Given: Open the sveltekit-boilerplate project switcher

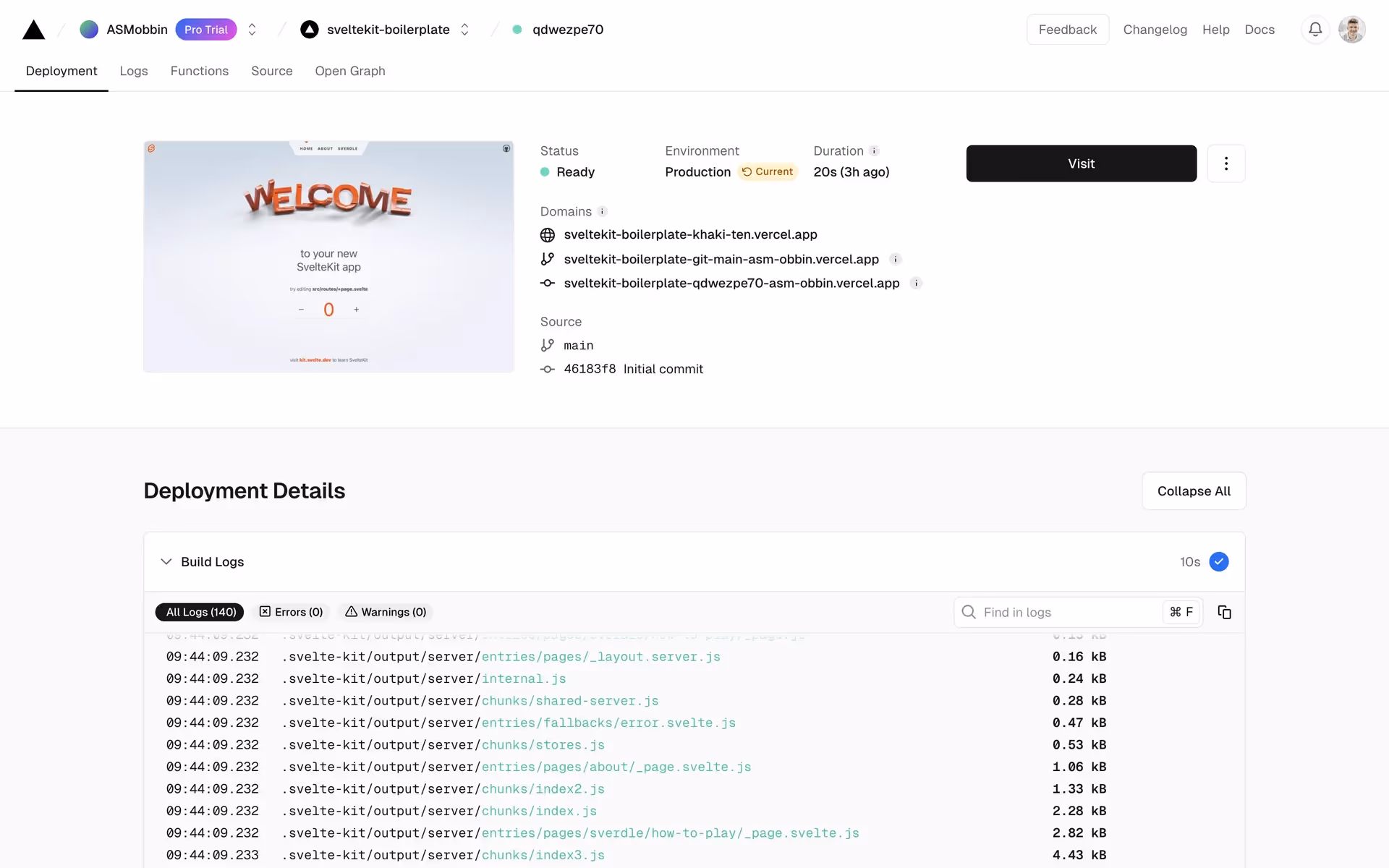Looking at the screenshot, I should click(x=464, y=30).
